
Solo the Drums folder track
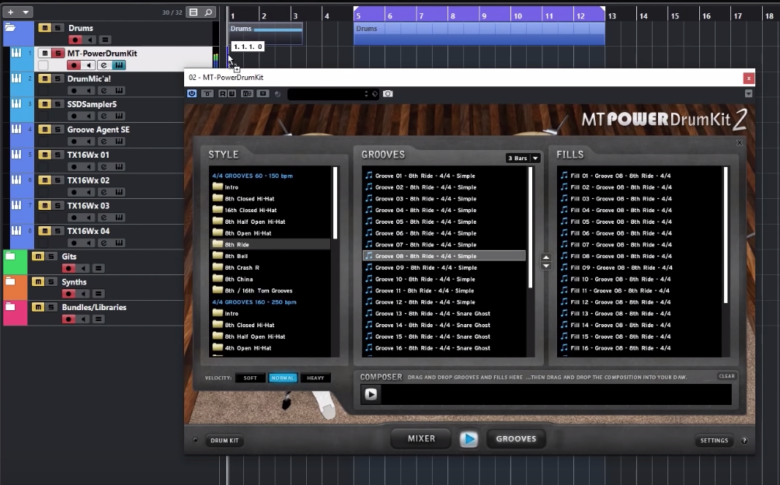58,28
